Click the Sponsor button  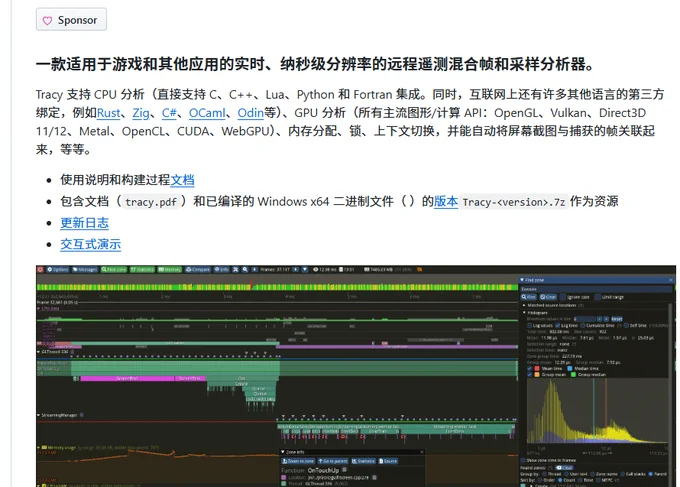click(x=72, y=20)
